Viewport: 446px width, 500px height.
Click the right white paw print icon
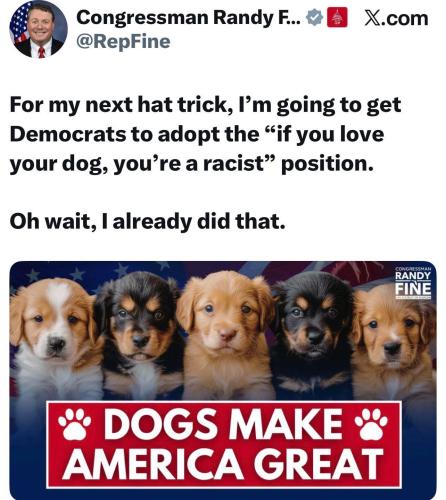tap(371, 424)
